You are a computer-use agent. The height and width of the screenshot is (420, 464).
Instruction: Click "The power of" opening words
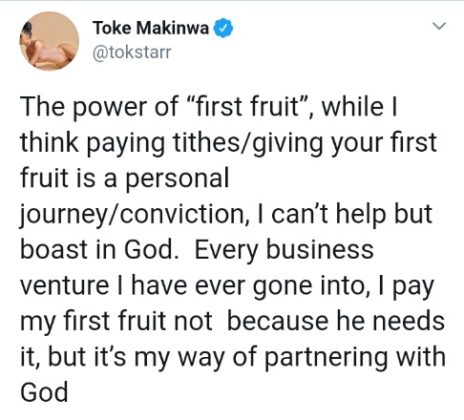[99, 107]
